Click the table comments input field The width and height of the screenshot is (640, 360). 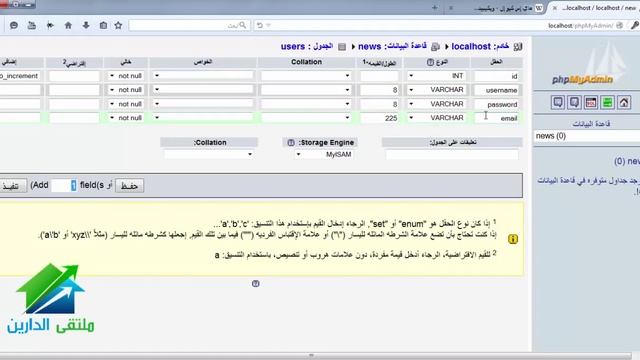452,155
